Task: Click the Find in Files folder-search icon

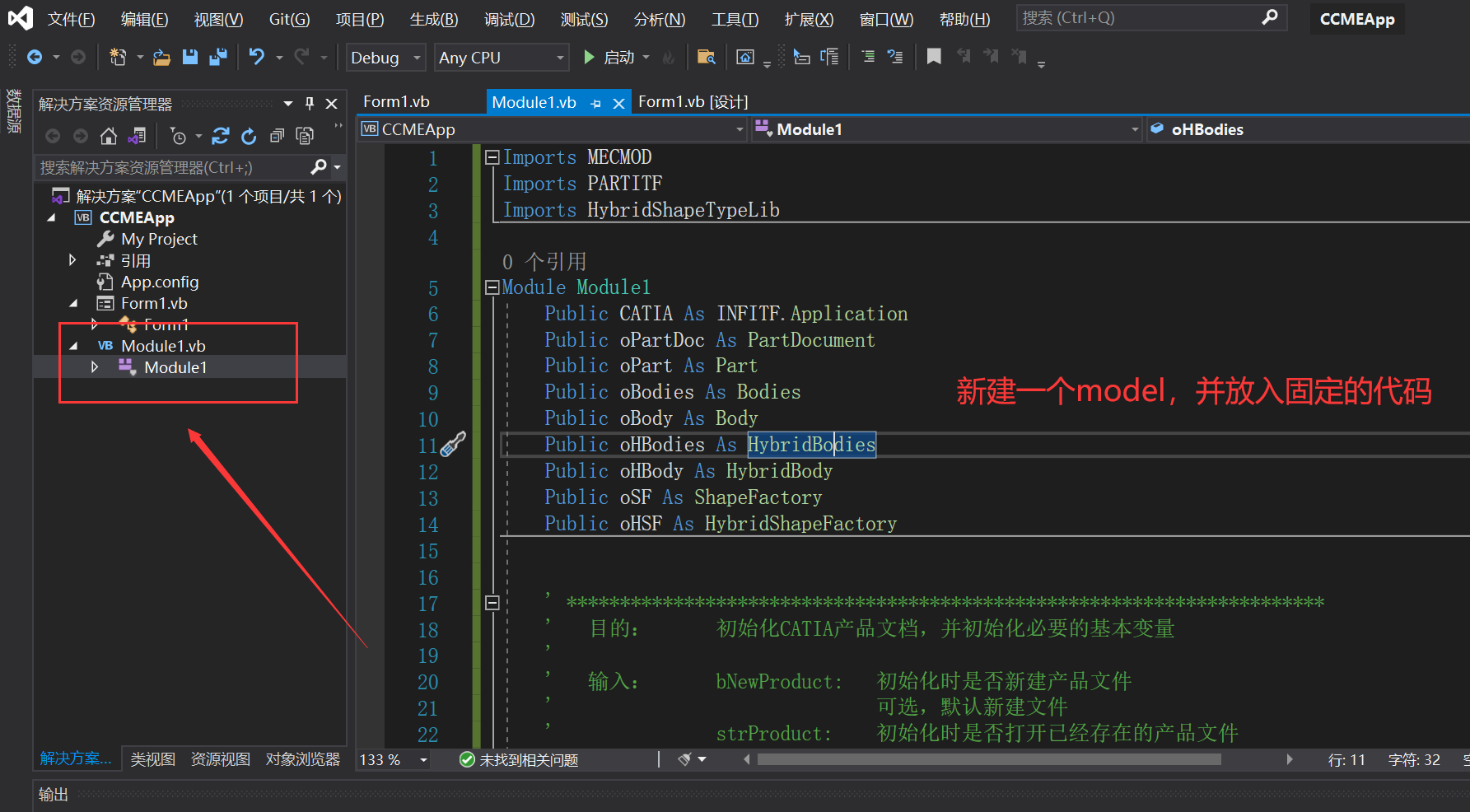Action: [x=706, y=57]
